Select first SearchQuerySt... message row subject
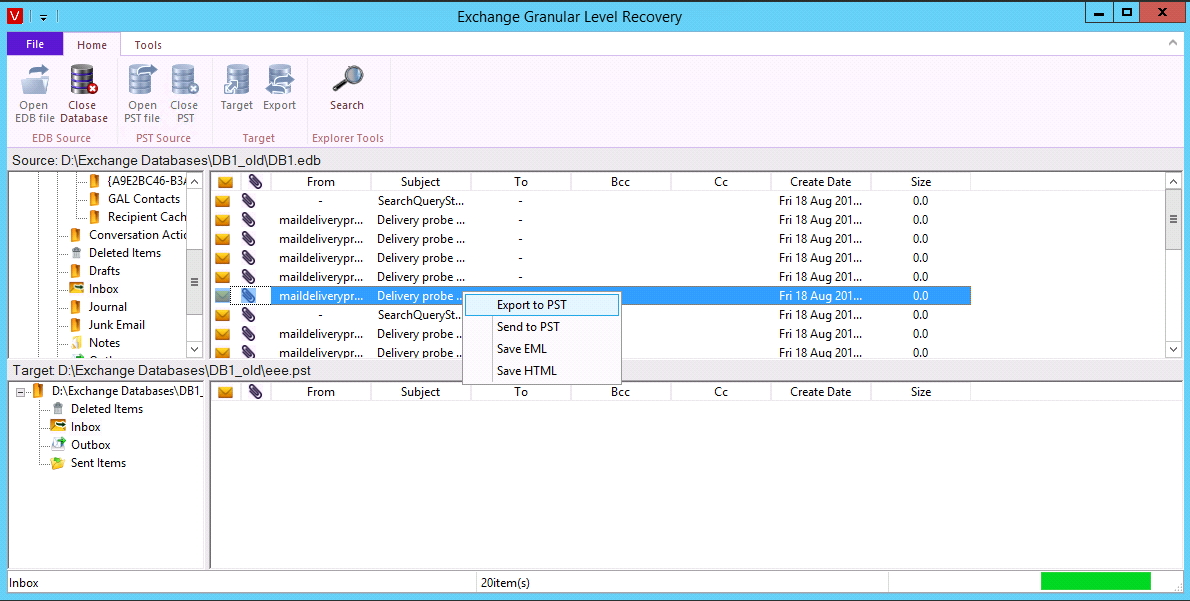The height and width of the screenshot is (601, 1190). [420, 201]
